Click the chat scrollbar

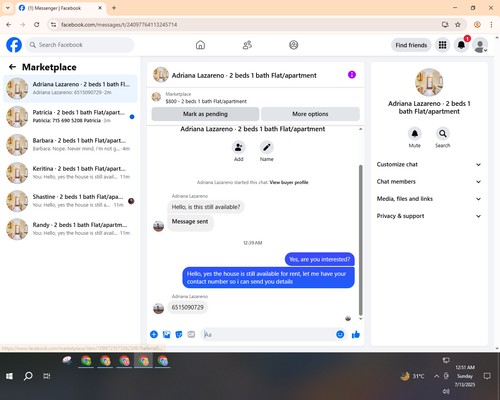[360, 240]
